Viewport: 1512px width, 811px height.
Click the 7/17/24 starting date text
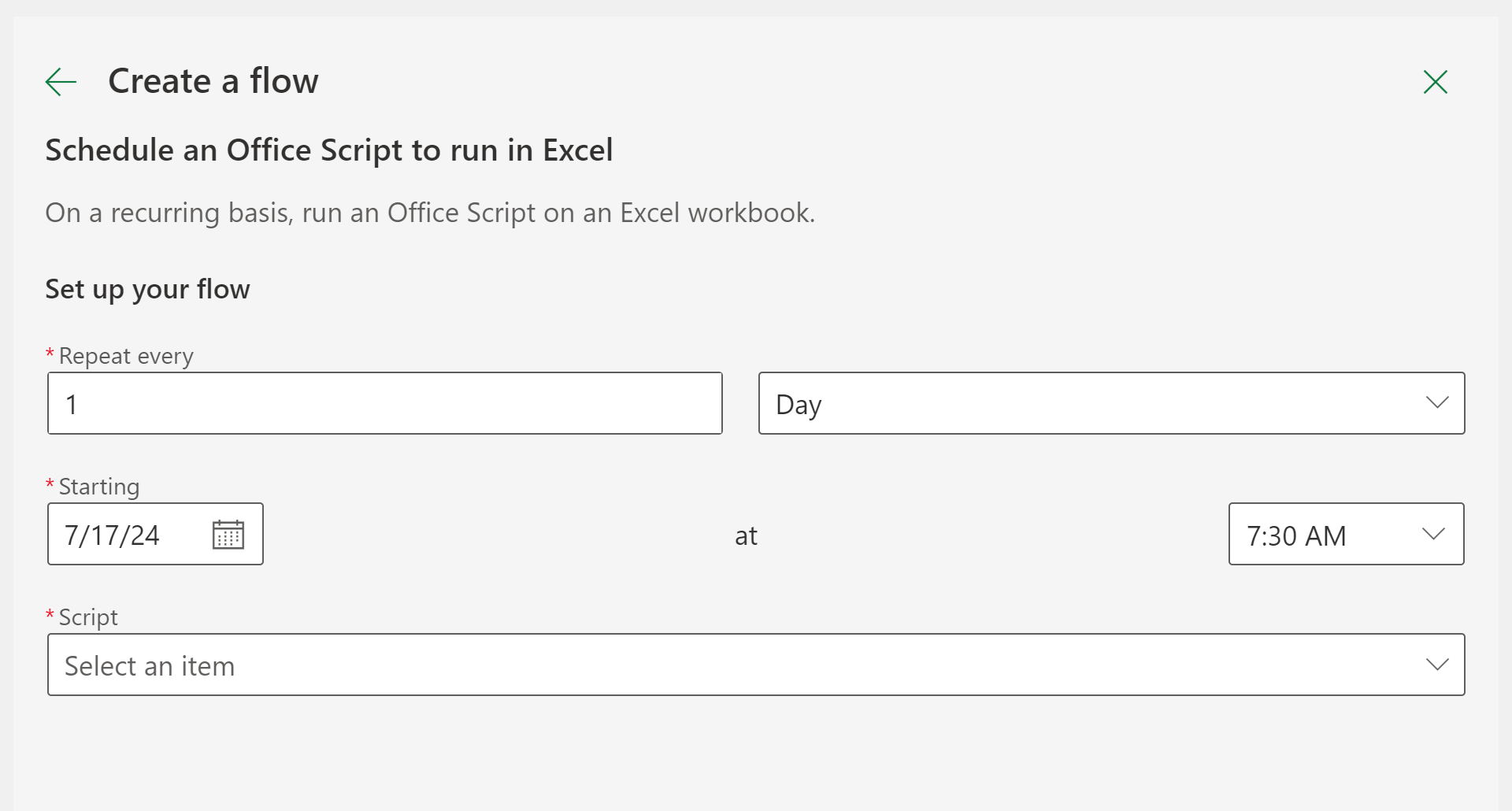(x=112, y=535)
